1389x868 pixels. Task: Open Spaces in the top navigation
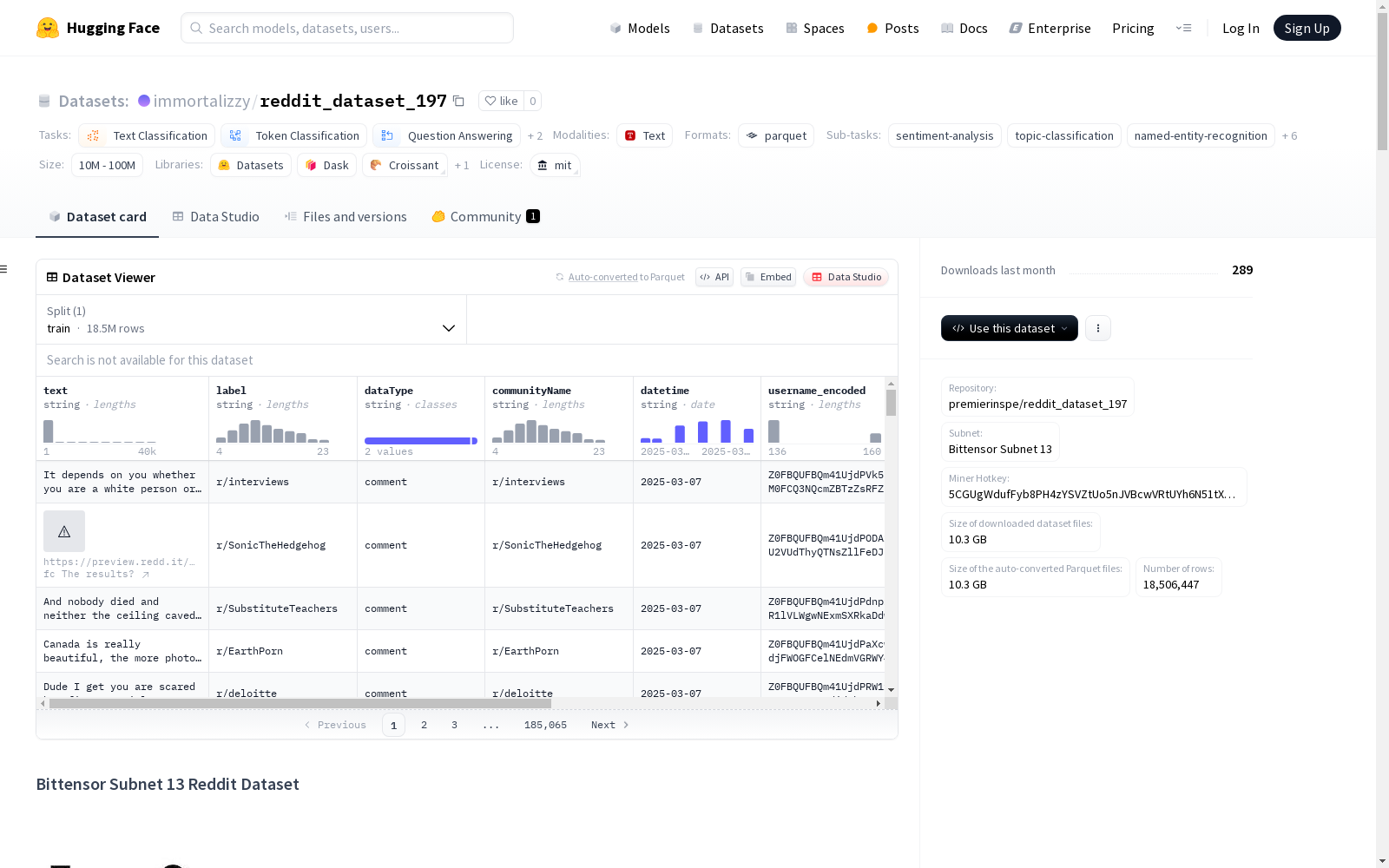tap(814, 28)
